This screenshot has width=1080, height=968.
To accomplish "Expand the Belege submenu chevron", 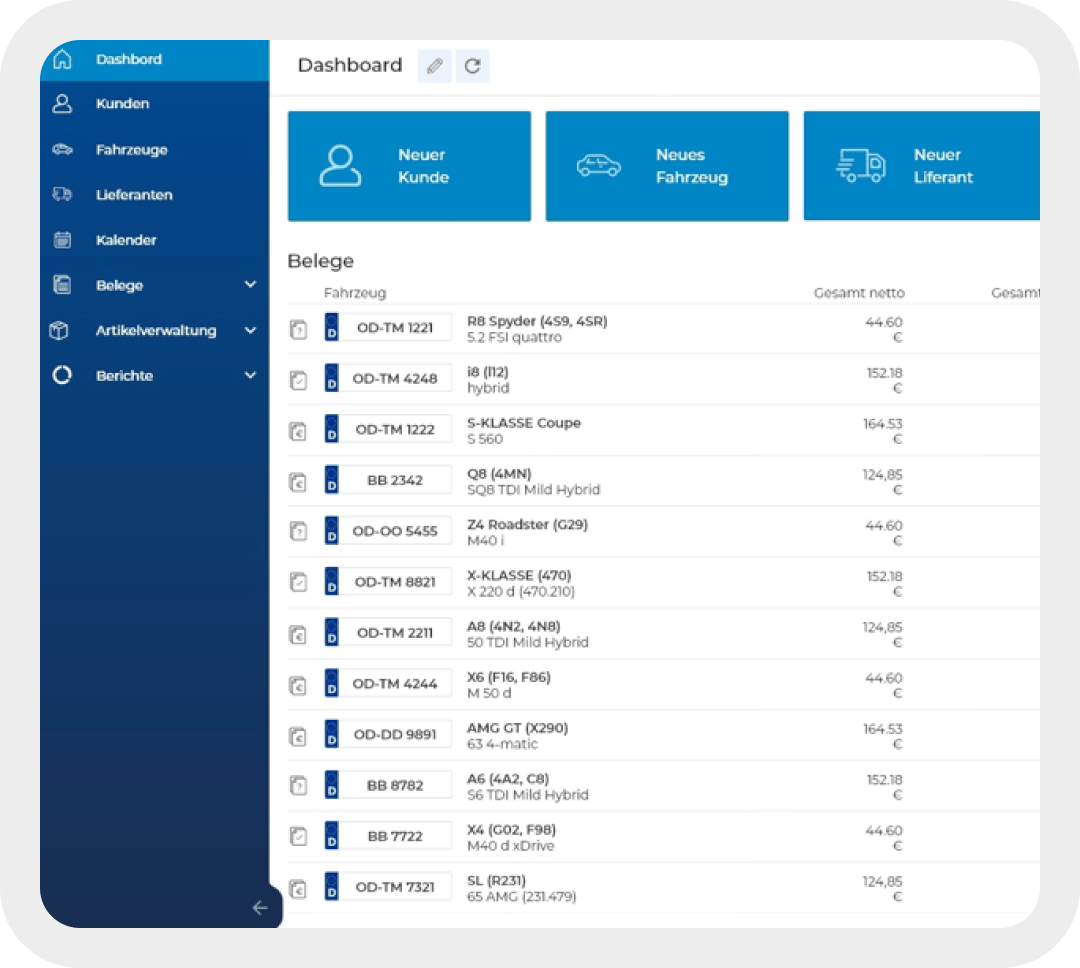I will [251, 285].
